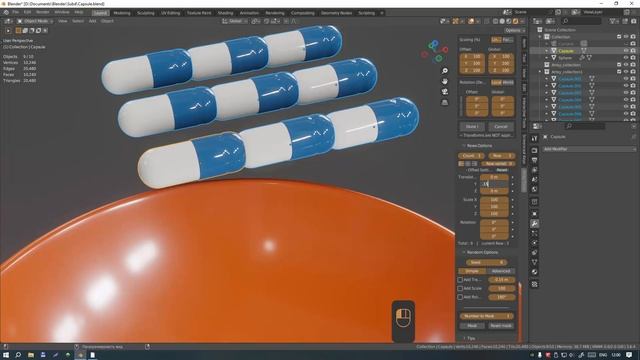Switch to the Modeling workspace tab
Image resolution: width=640 pixels, height=360 pixels.
(122, 13)
